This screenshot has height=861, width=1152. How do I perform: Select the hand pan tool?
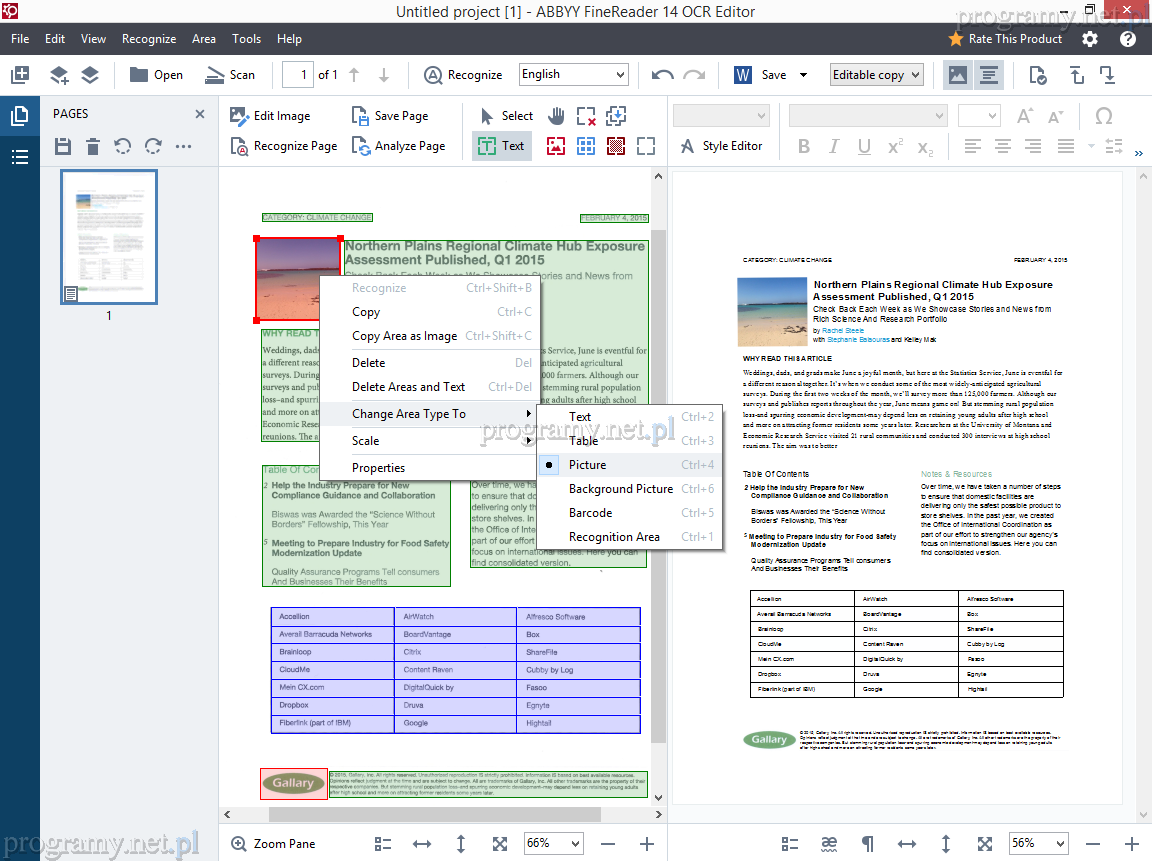point(555,115)
